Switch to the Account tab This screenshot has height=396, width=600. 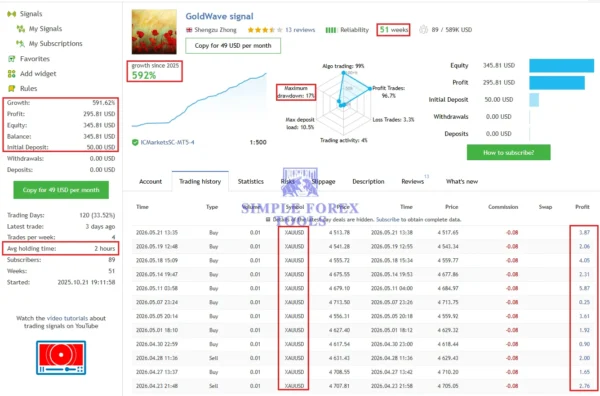(150, 182)
